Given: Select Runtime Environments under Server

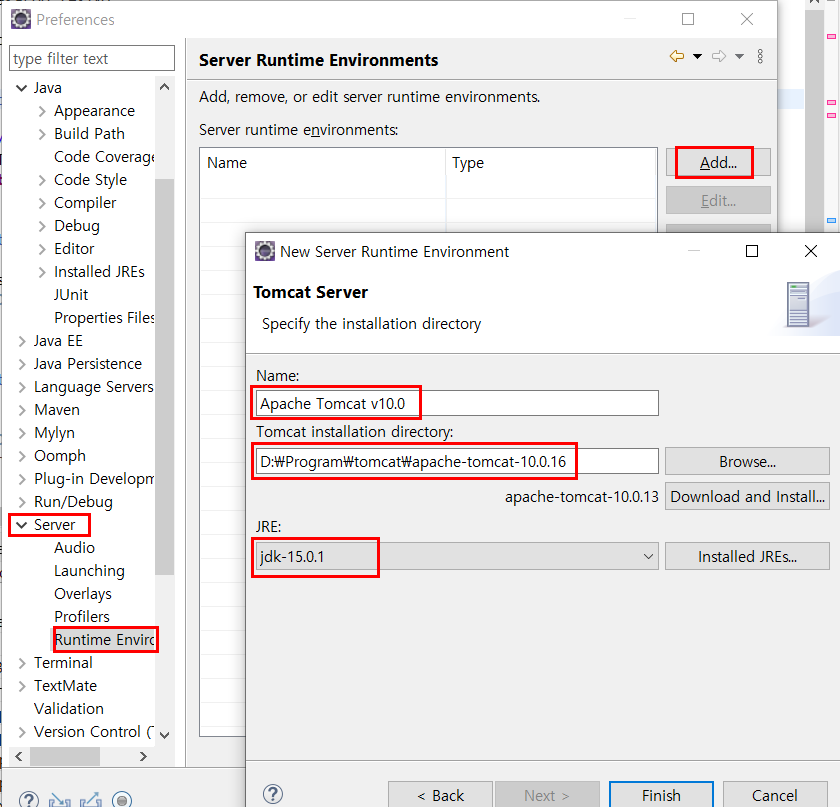Looking at the screenshot, I should click(x=104, y=640).
